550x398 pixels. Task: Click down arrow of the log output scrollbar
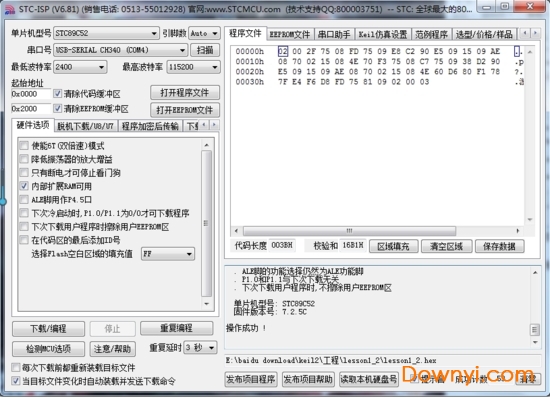(535, 342)
